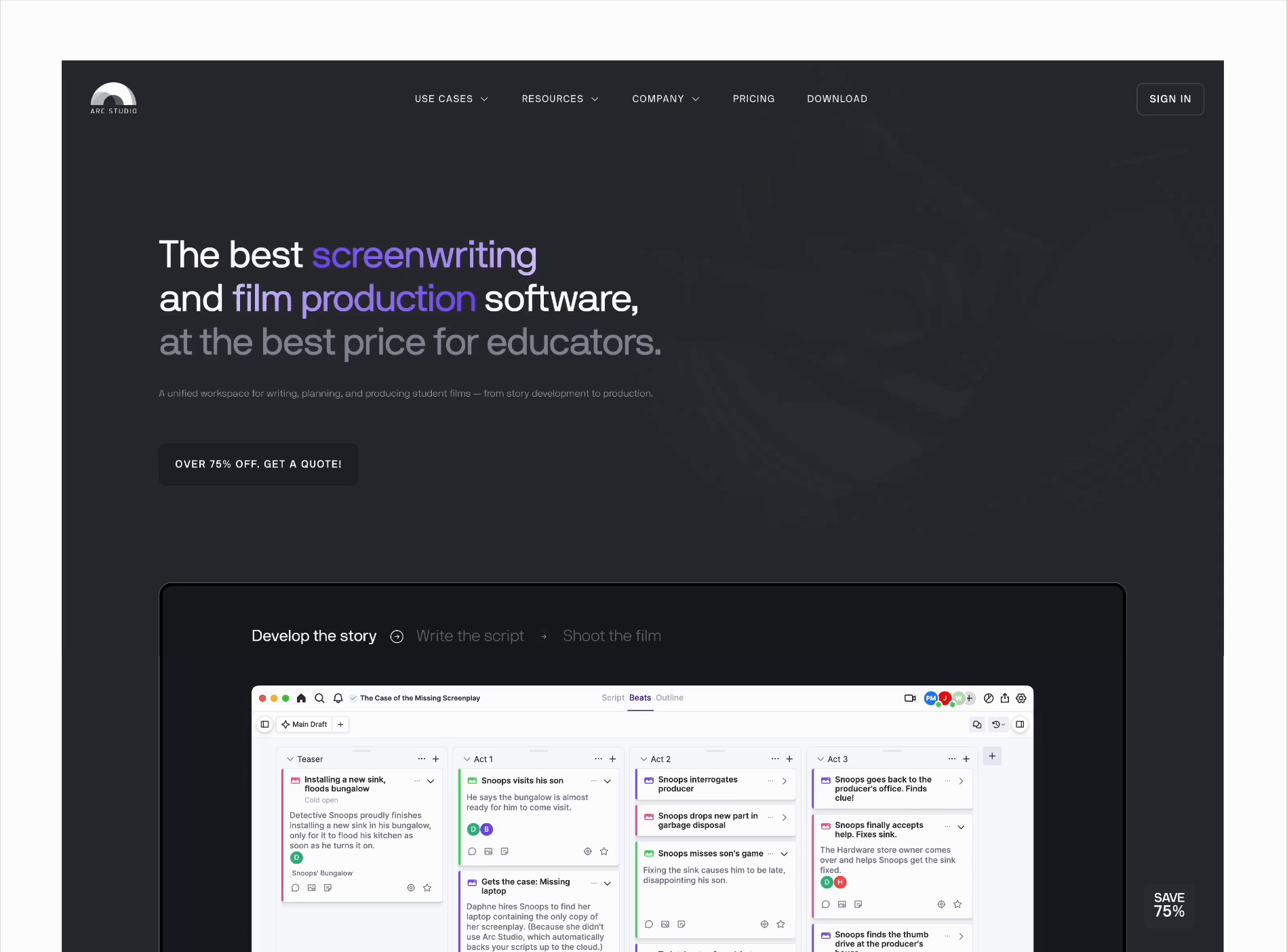Image resolution: width=1287 pixels, height=952 pixels.
Task: Expand Snoops interrogates producer card
Action: (x=785, y=781)
